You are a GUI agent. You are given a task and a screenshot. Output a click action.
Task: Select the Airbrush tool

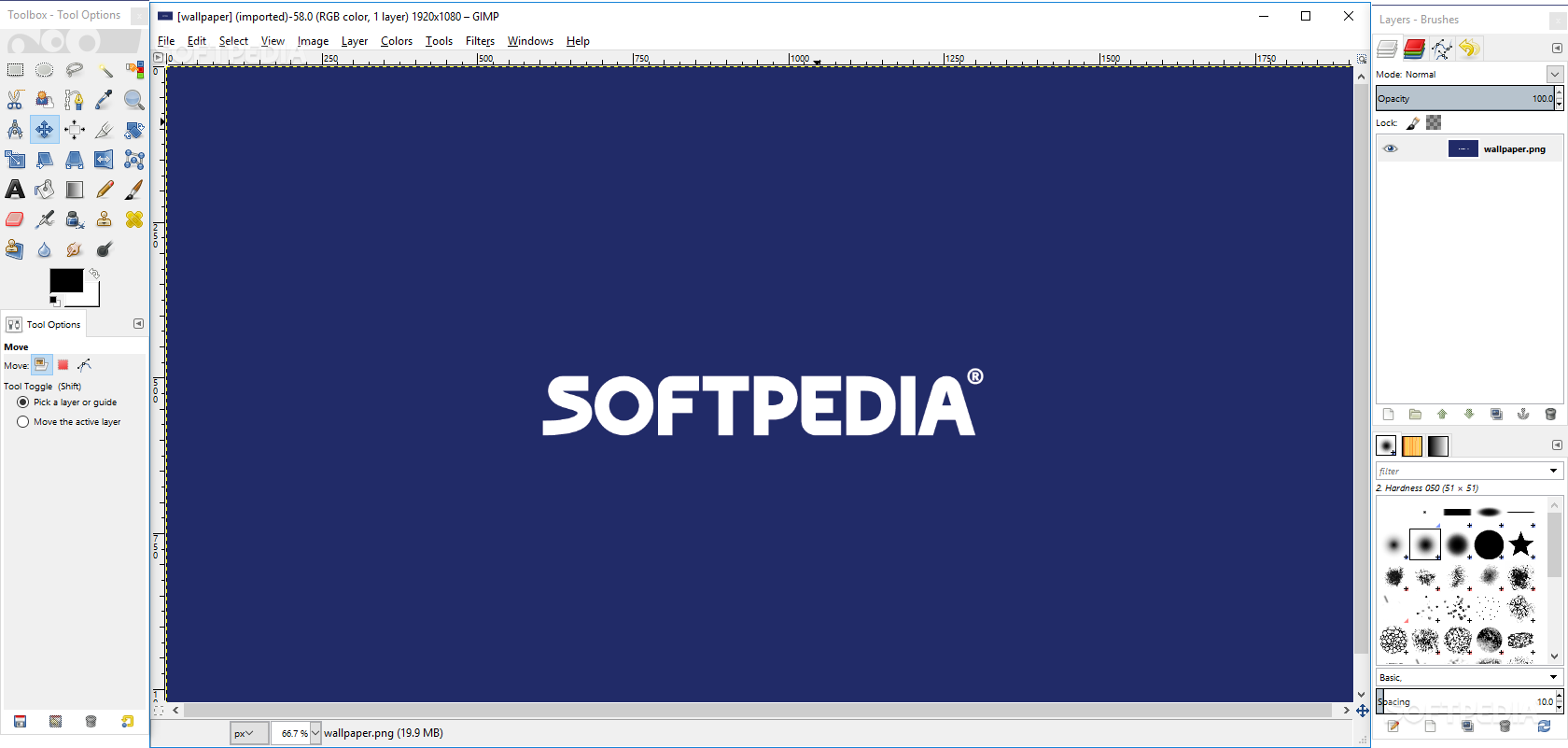[x=45, y=219]
